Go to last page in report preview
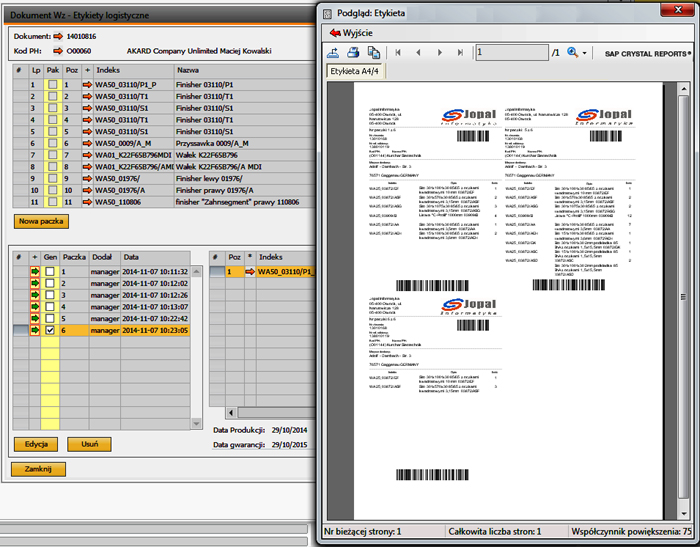Image resolution: width=700 pixels, height=547 pixels. click(x=460, y=53)
